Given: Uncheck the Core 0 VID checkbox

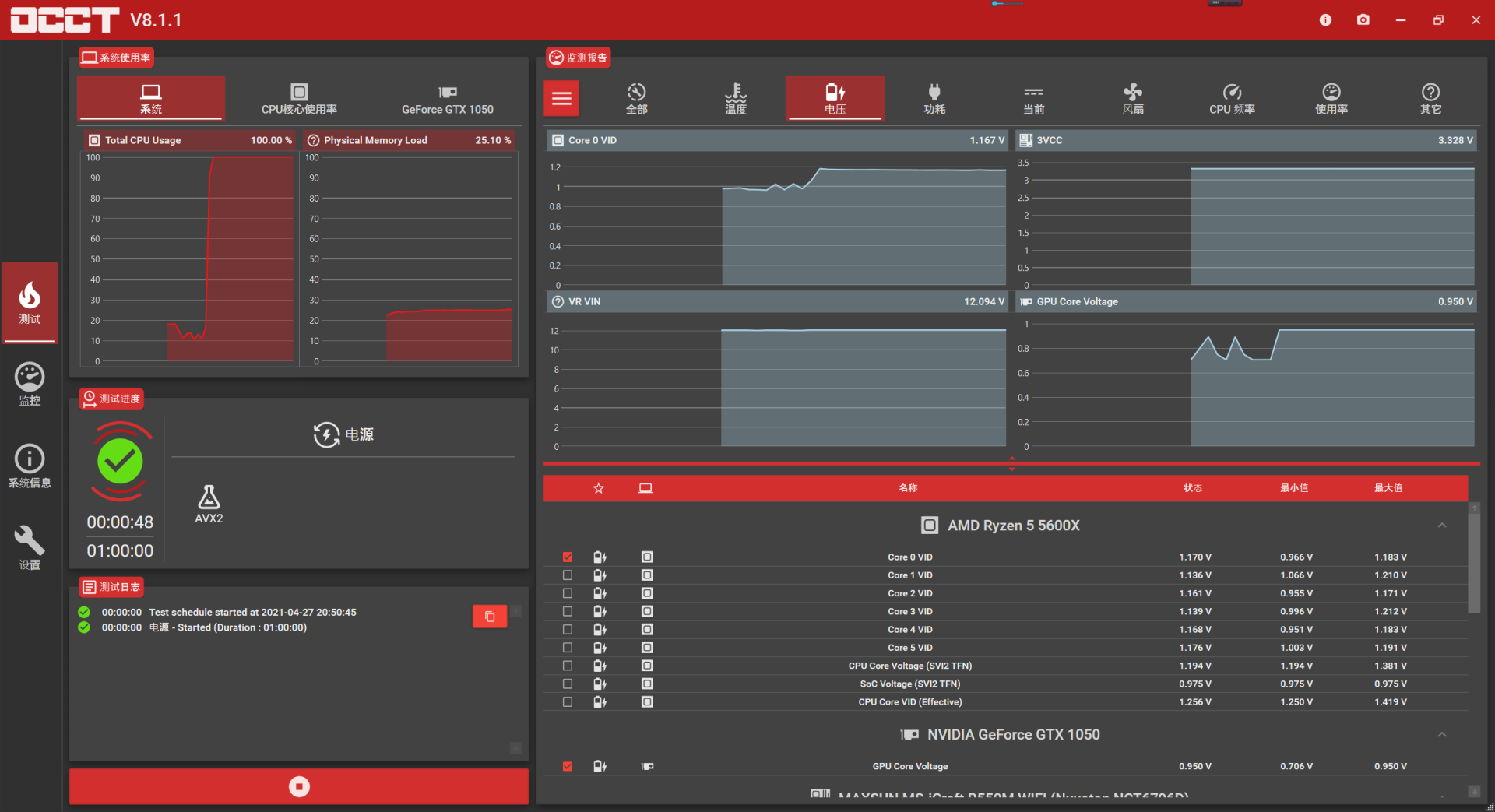Looking at the screenshot, I should pyautogui.click(x=568, y=557).
